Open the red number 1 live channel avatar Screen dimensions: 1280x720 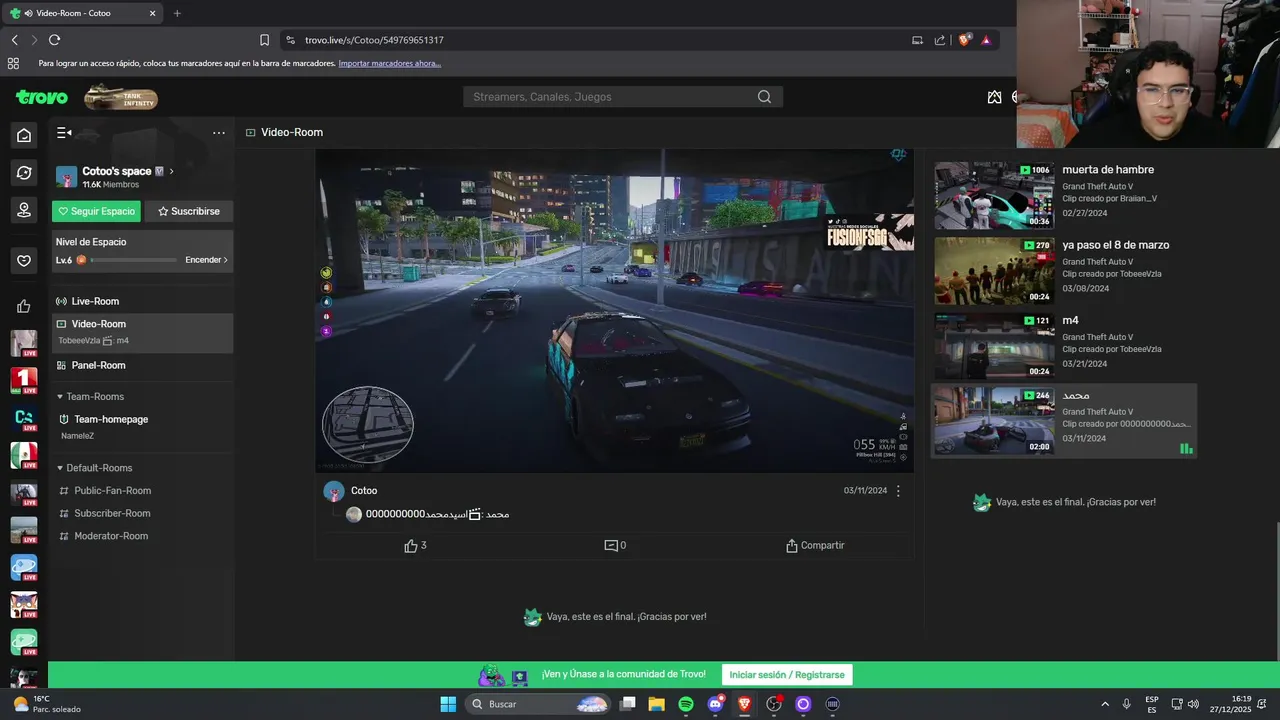coord(24,381)
